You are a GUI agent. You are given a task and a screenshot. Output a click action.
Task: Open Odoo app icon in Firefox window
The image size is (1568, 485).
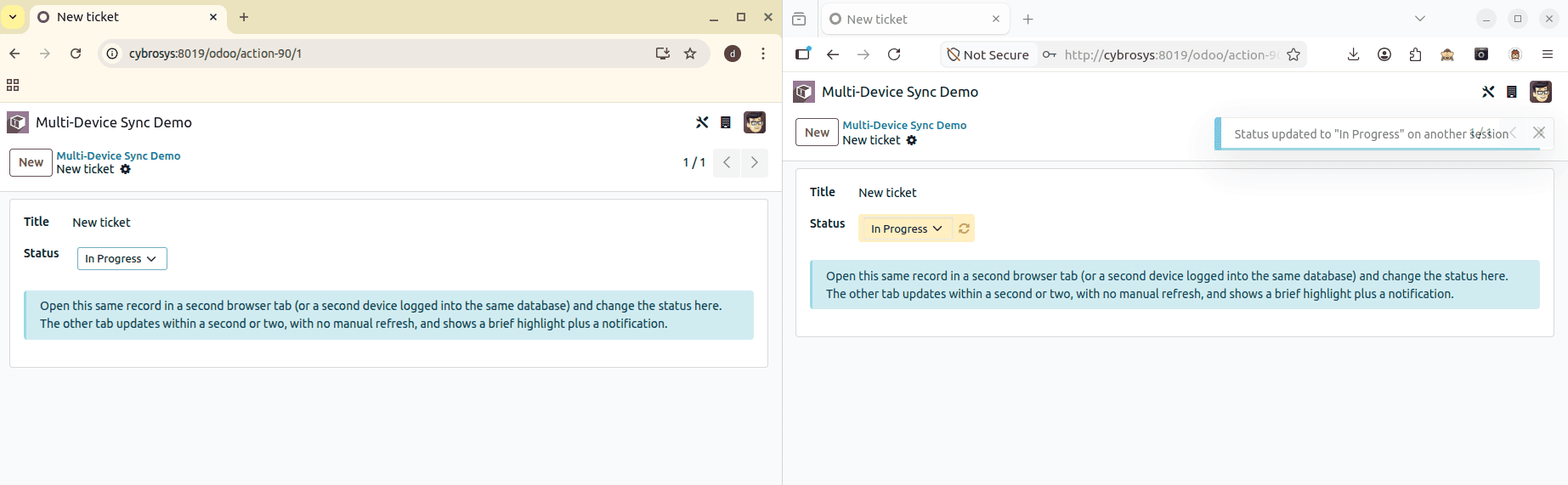tap(804, 92)
